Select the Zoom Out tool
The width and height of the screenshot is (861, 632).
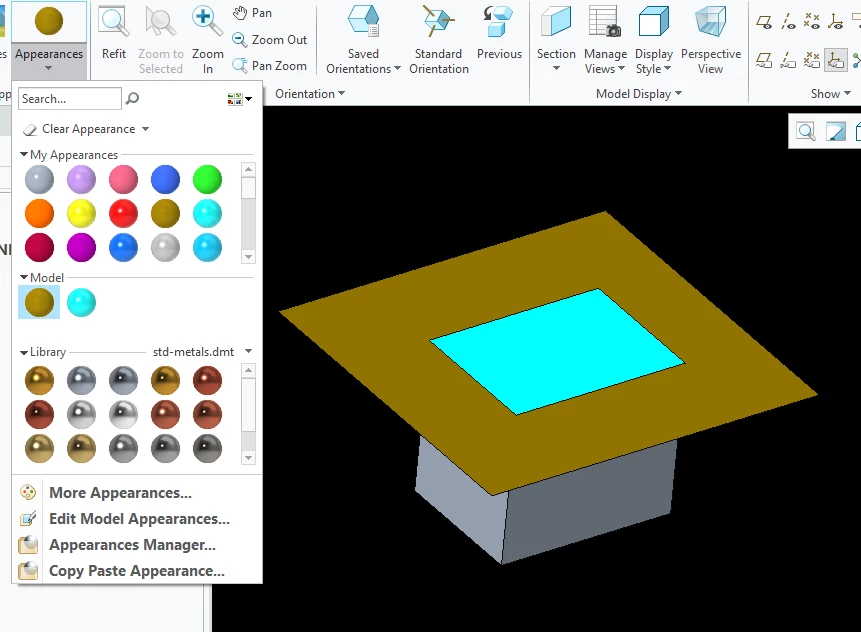[x=269, y=40]
